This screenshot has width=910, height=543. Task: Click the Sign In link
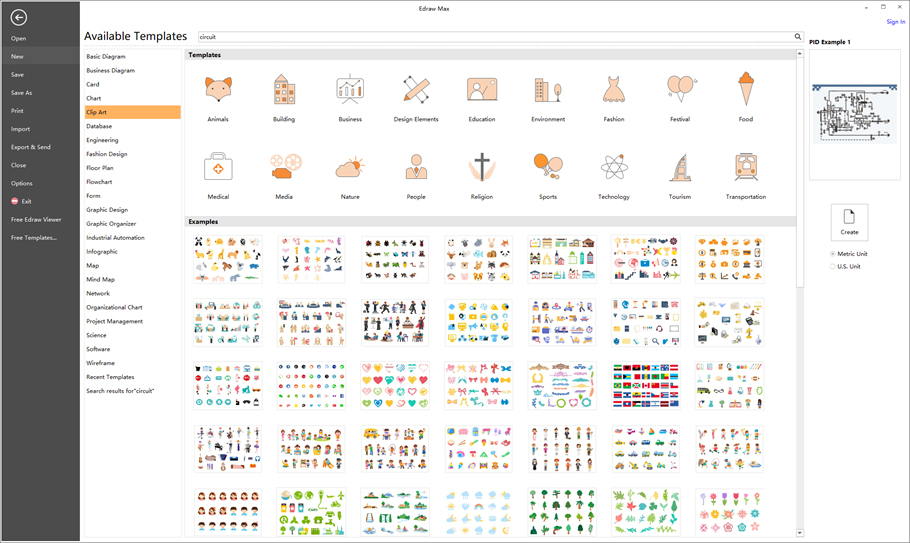click(895, 21)
